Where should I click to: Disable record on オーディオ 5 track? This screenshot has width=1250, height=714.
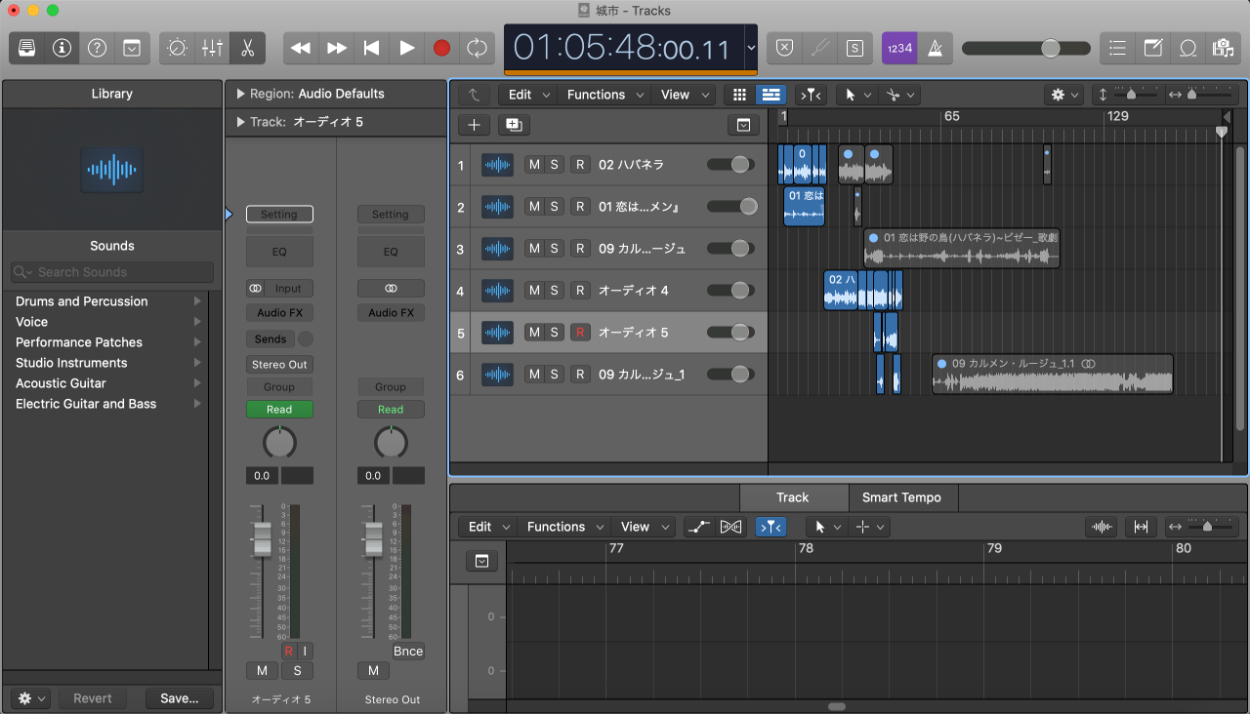coord(580,333)
